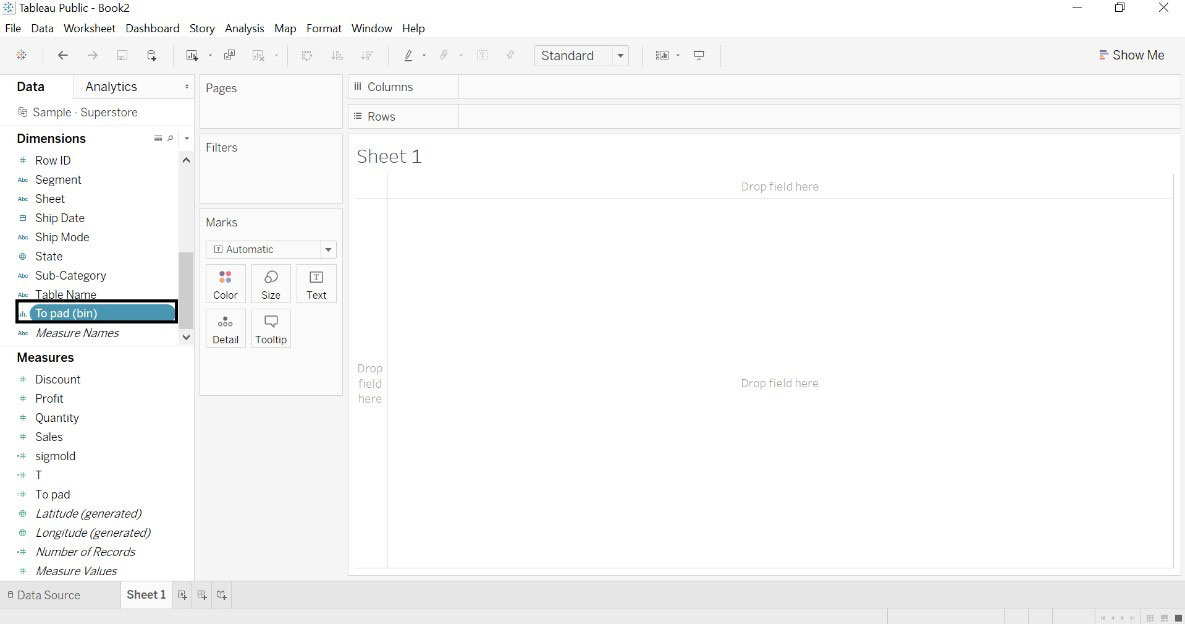Select the Ship Mode dimension
Image resolution: width=1185 pixels, height=624 pixels.
pyautogui.click(x=62, y=237)
